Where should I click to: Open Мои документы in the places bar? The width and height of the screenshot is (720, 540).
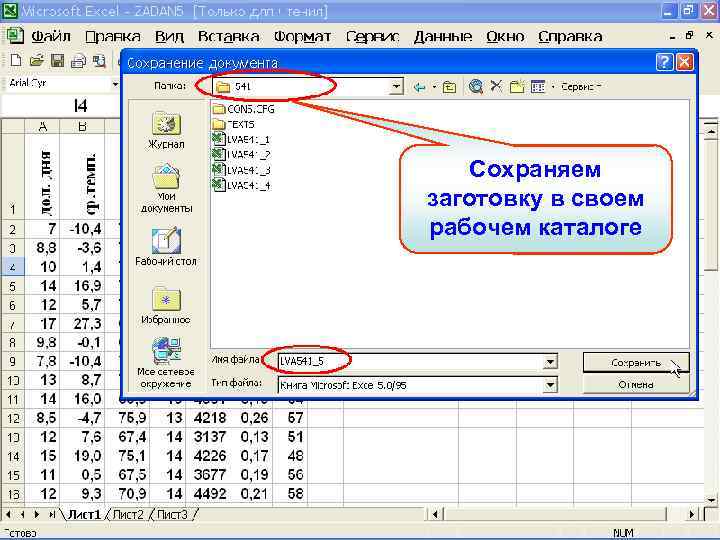166,188
